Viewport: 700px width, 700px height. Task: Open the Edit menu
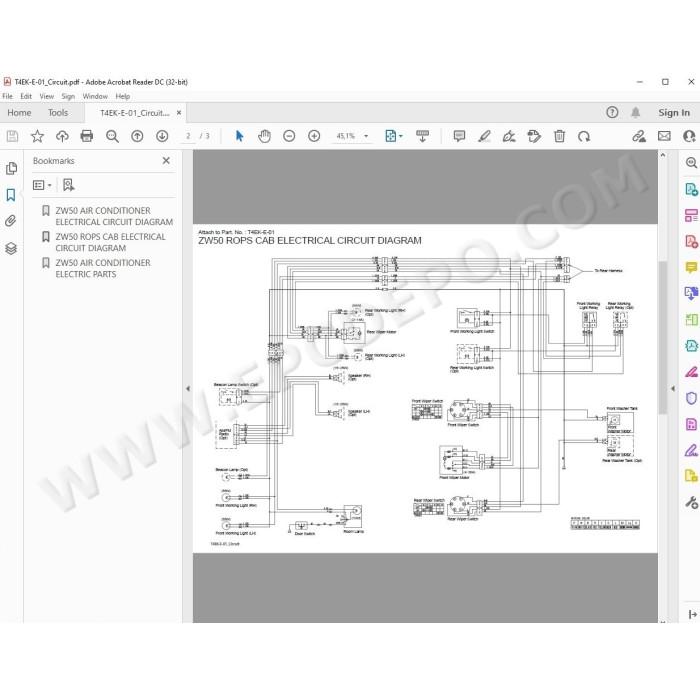tap(26, 96)
